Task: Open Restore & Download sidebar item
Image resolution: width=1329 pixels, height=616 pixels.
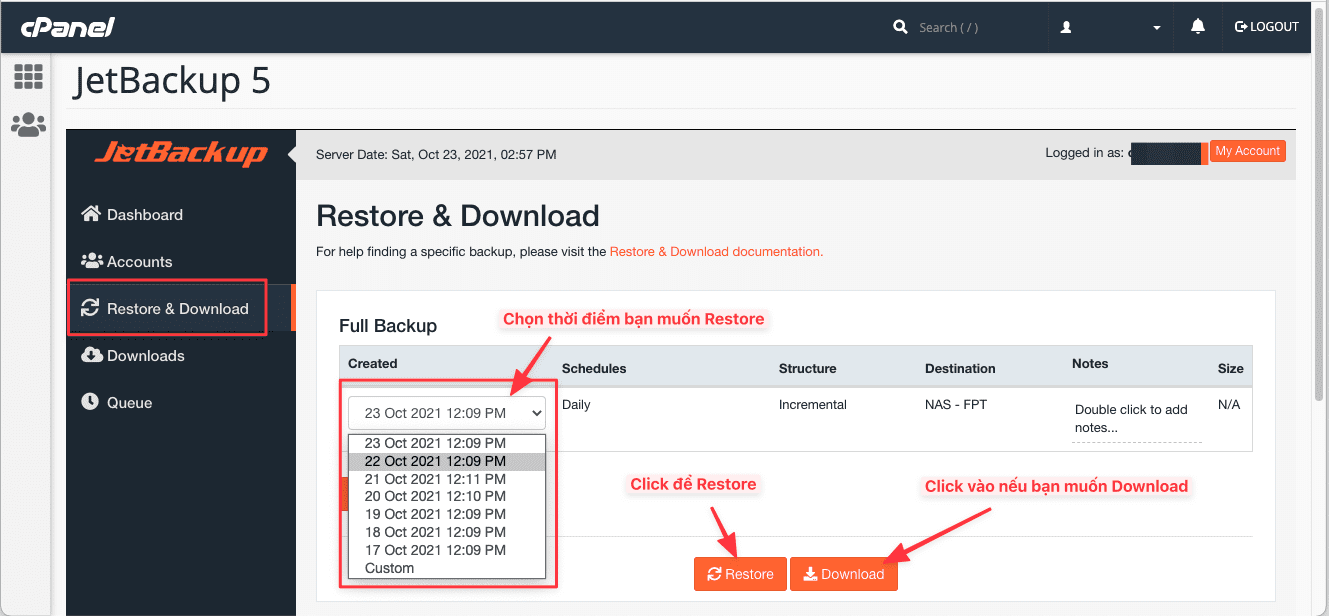Action: pyautogui.click(x=177, y=309)
